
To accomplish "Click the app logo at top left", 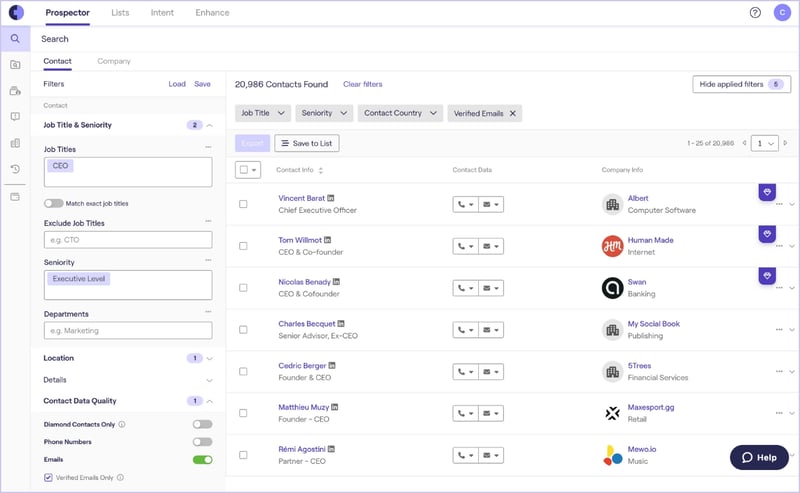I will pyautogui.click(x=16, y=12).
